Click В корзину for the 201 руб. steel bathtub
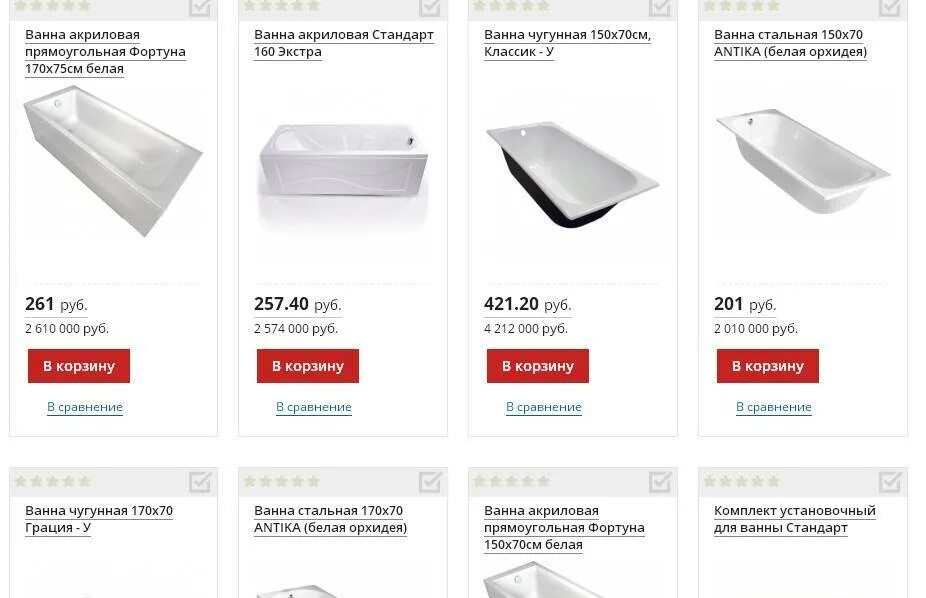 768,366
